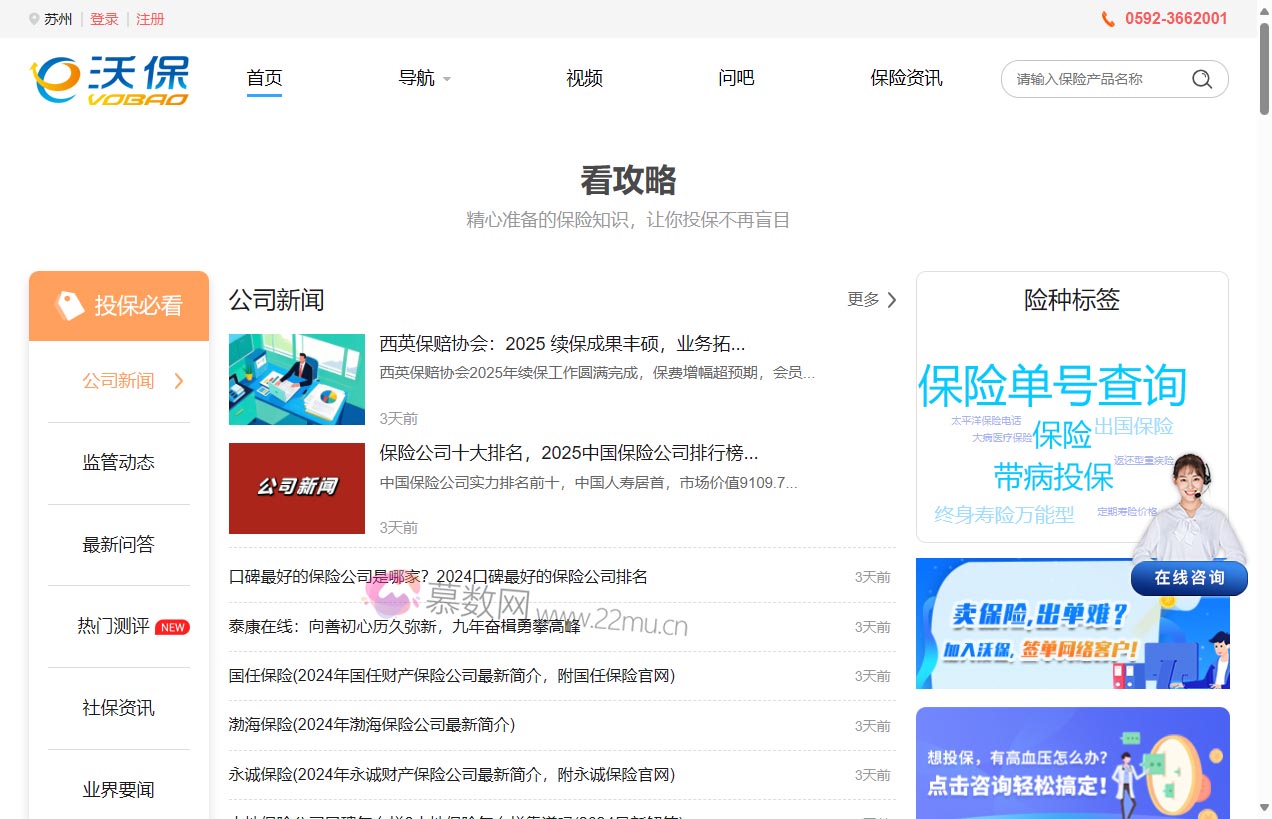Click the 登录 login link

(x=104, y=18)
